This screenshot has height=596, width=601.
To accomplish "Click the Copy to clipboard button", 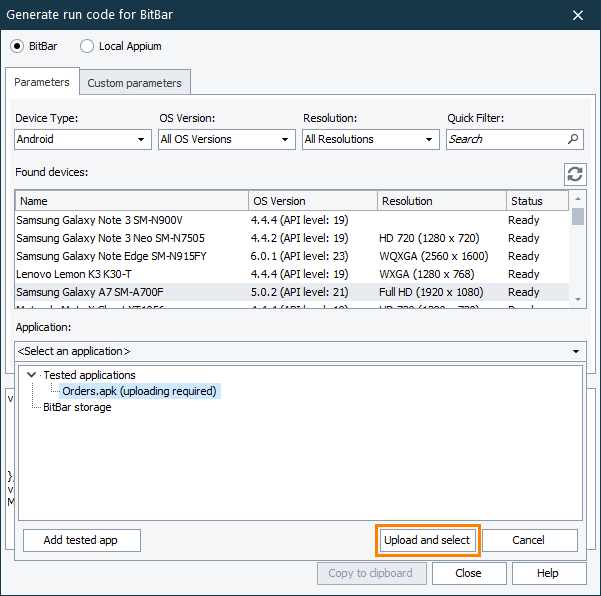I will coord(371,573).
